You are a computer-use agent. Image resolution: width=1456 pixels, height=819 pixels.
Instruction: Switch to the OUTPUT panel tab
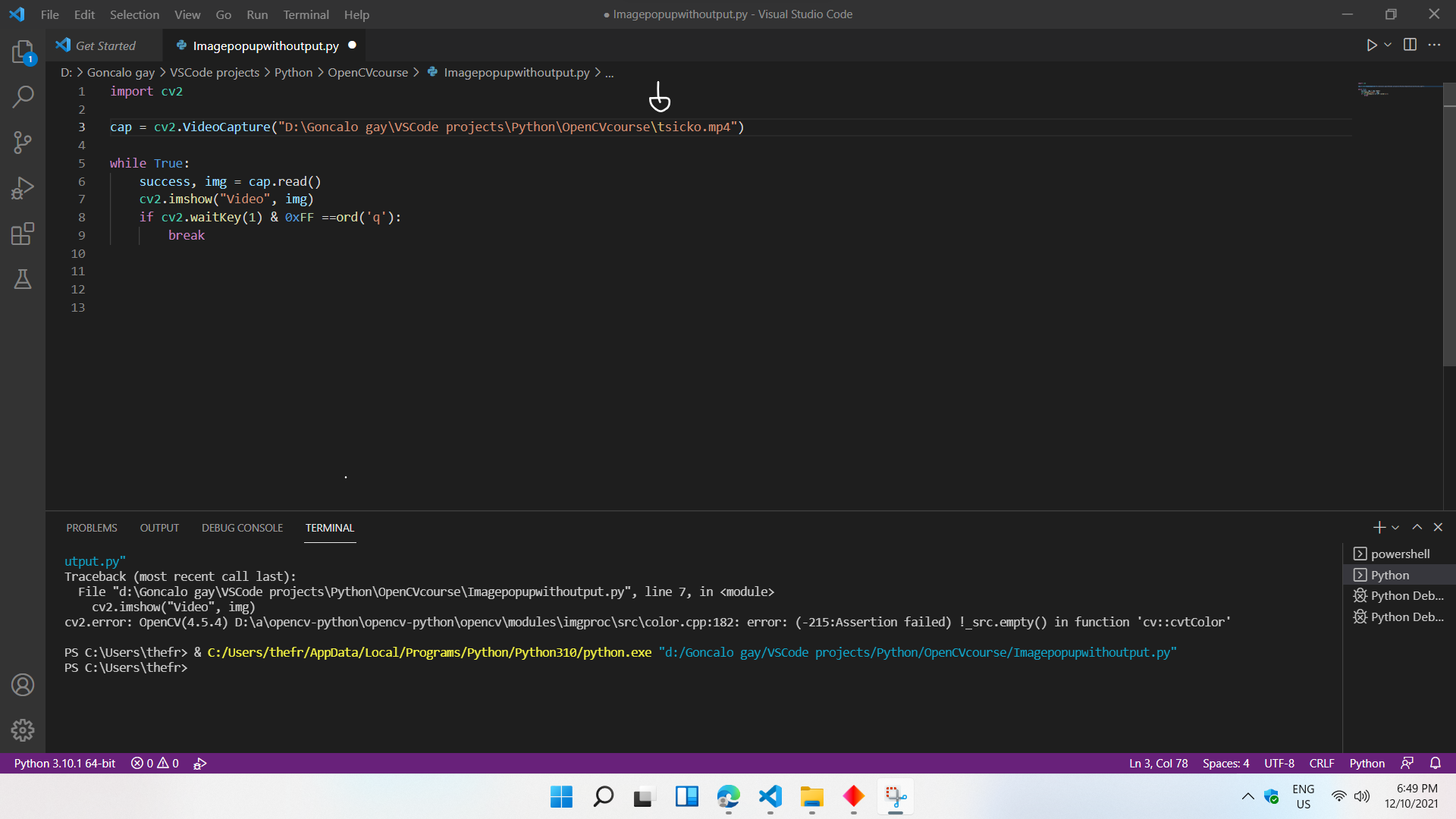[x=159, y=528]
